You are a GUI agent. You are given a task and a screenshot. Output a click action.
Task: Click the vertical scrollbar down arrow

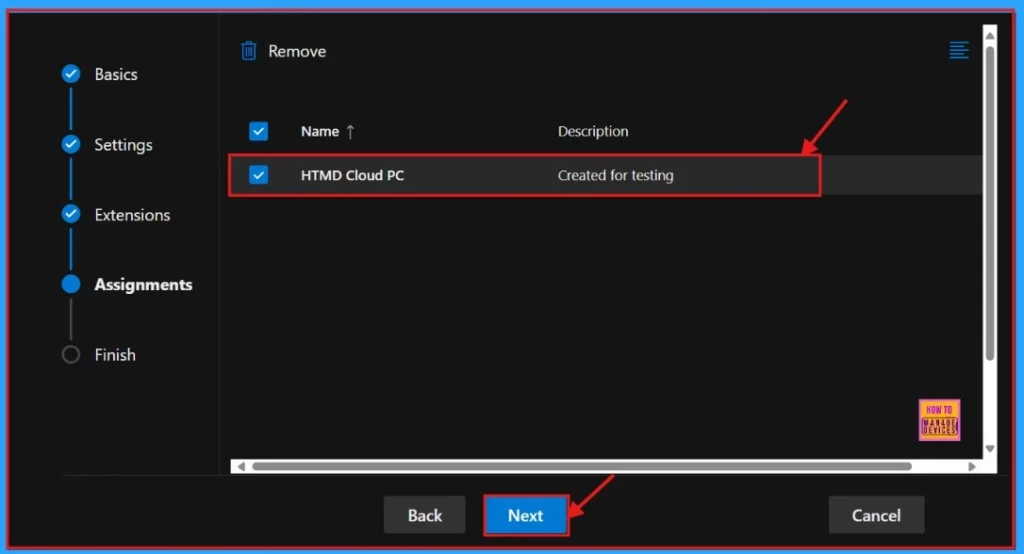click(990, 449)
